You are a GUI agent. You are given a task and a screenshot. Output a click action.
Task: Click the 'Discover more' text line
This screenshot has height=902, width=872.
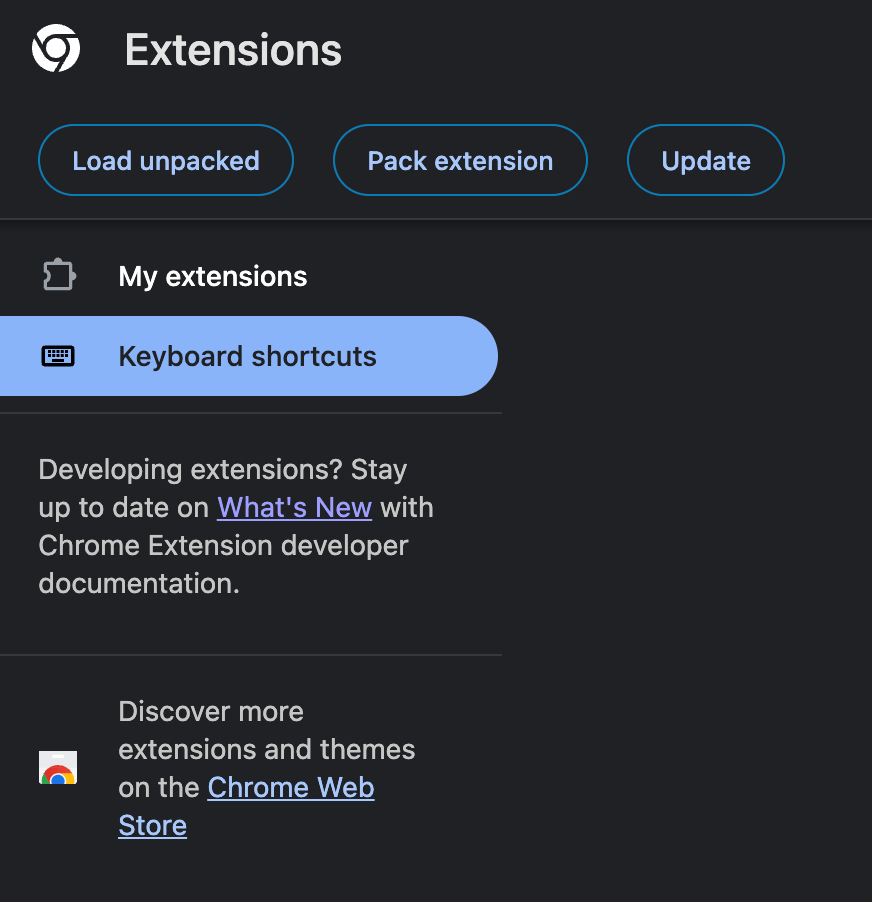pos(210,711)
